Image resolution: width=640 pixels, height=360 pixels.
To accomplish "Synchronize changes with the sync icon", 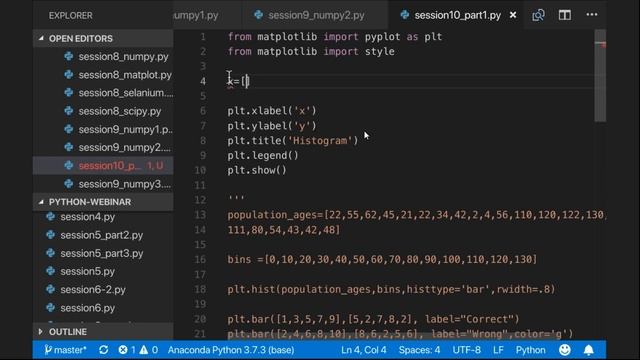I will (x=103, y=350).
